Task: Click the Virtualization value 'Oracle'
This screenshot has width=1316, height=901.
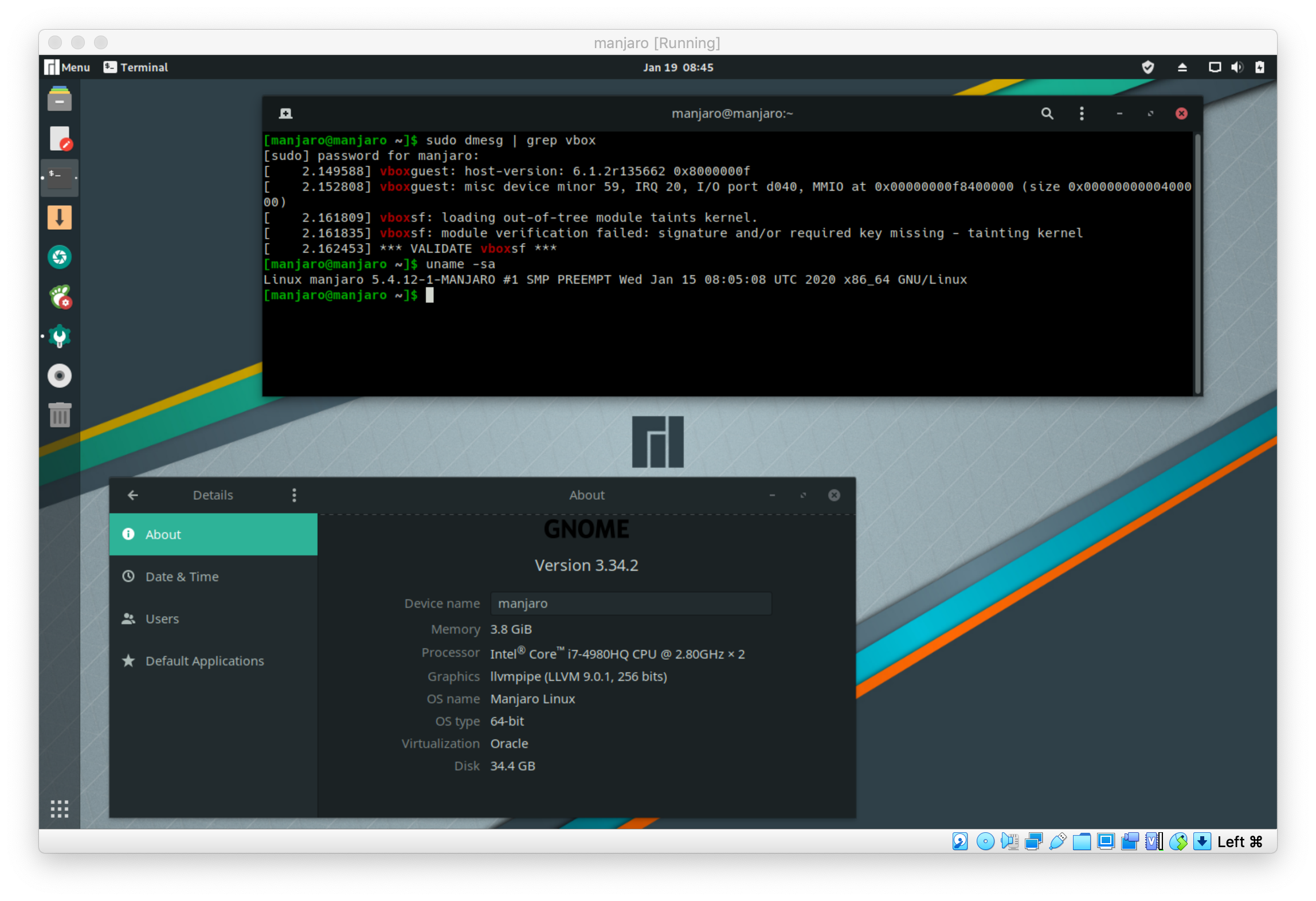Action: 509,743
